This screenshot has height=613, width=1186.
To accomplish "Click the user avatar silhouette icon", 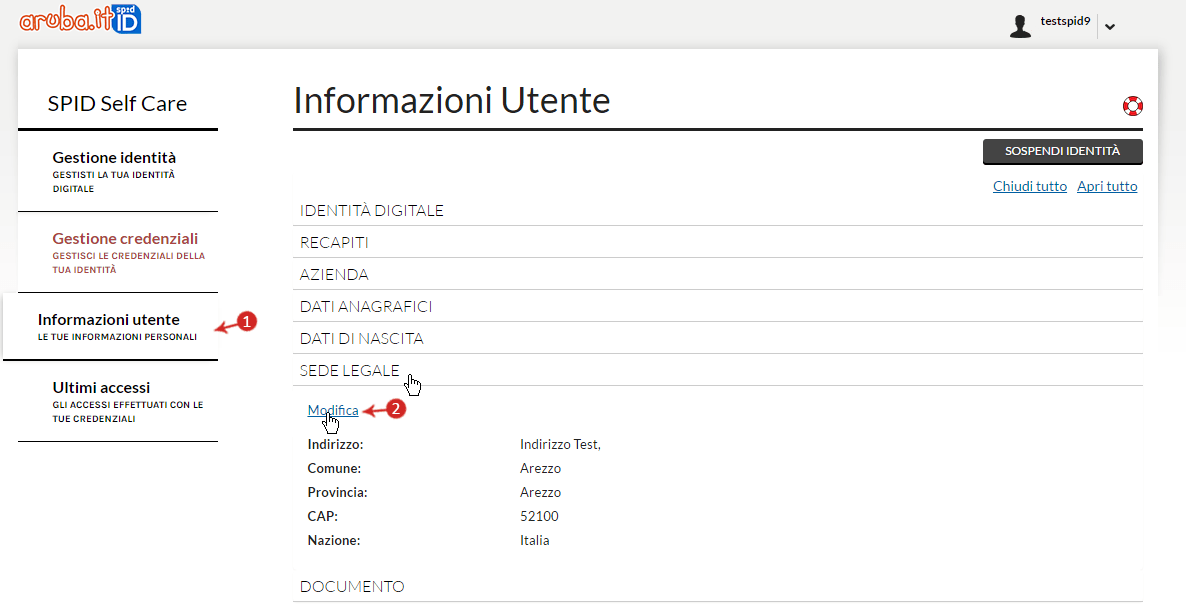I will pos(1020,26).
